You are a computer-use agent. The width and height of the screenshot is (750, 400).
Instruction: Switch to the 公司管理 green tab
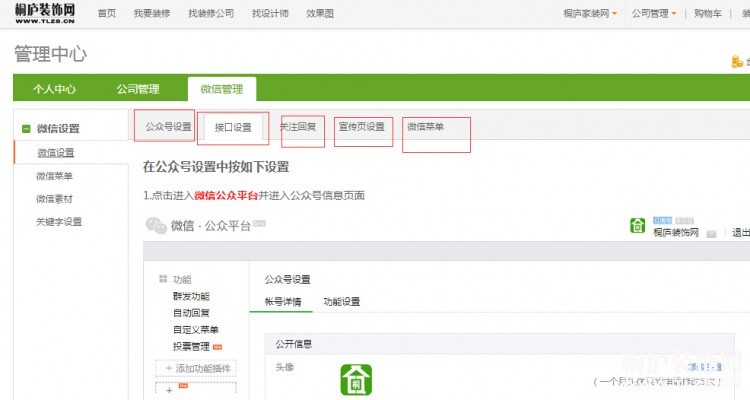click(x=137, y=89)
